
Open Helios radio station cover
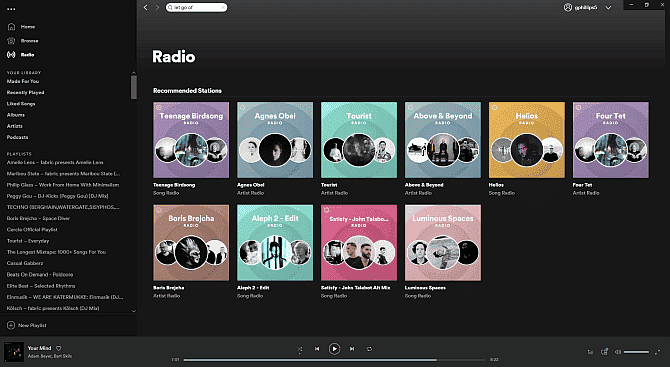(527, 140)
